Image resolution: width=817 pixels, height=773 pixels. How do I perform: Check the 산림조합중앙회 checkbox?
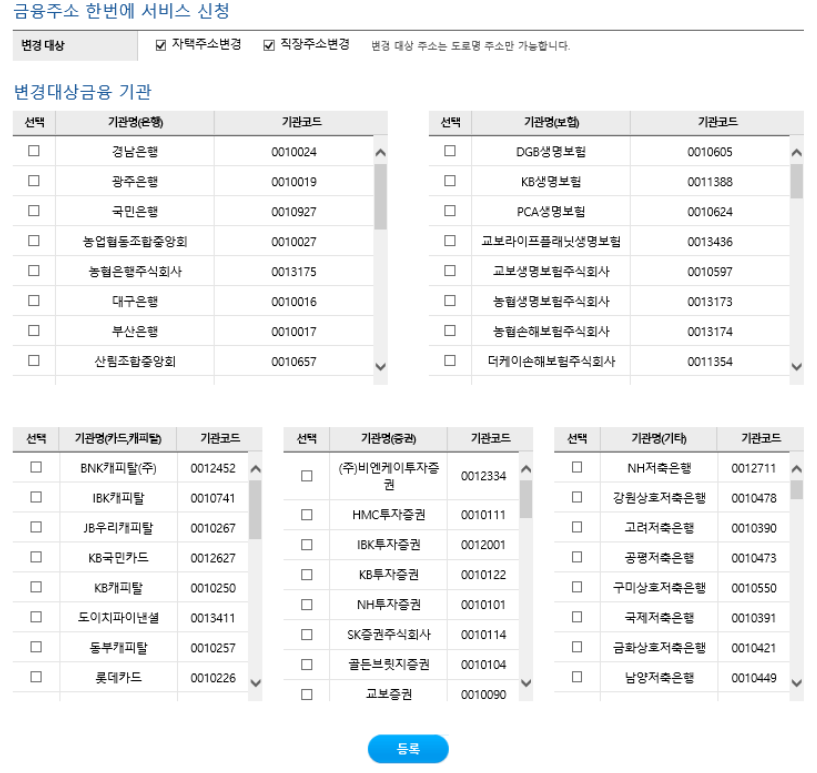[34, 360]
